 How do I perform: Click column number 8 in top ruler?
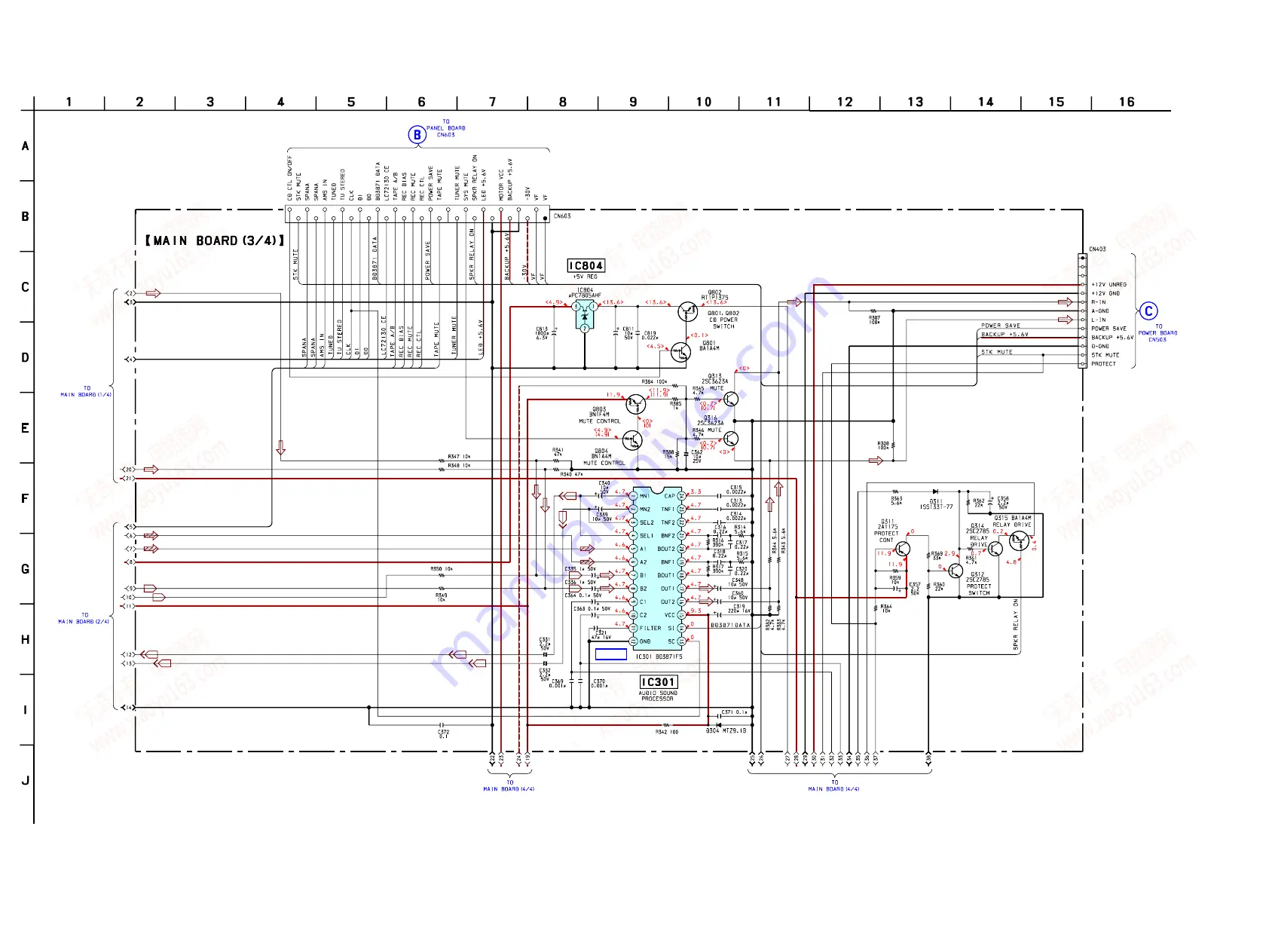point(563,102)
